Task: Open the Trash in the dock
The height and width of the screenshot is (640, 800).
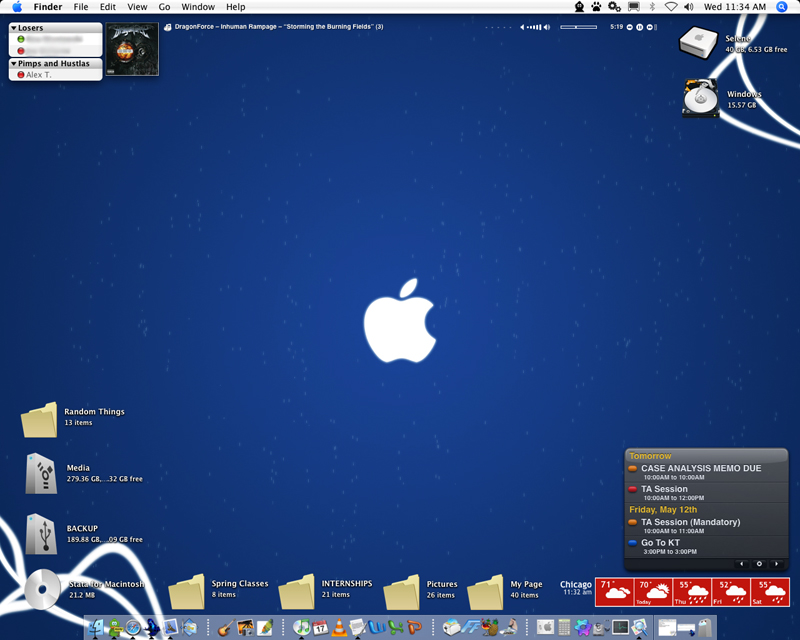Action: 705,627
